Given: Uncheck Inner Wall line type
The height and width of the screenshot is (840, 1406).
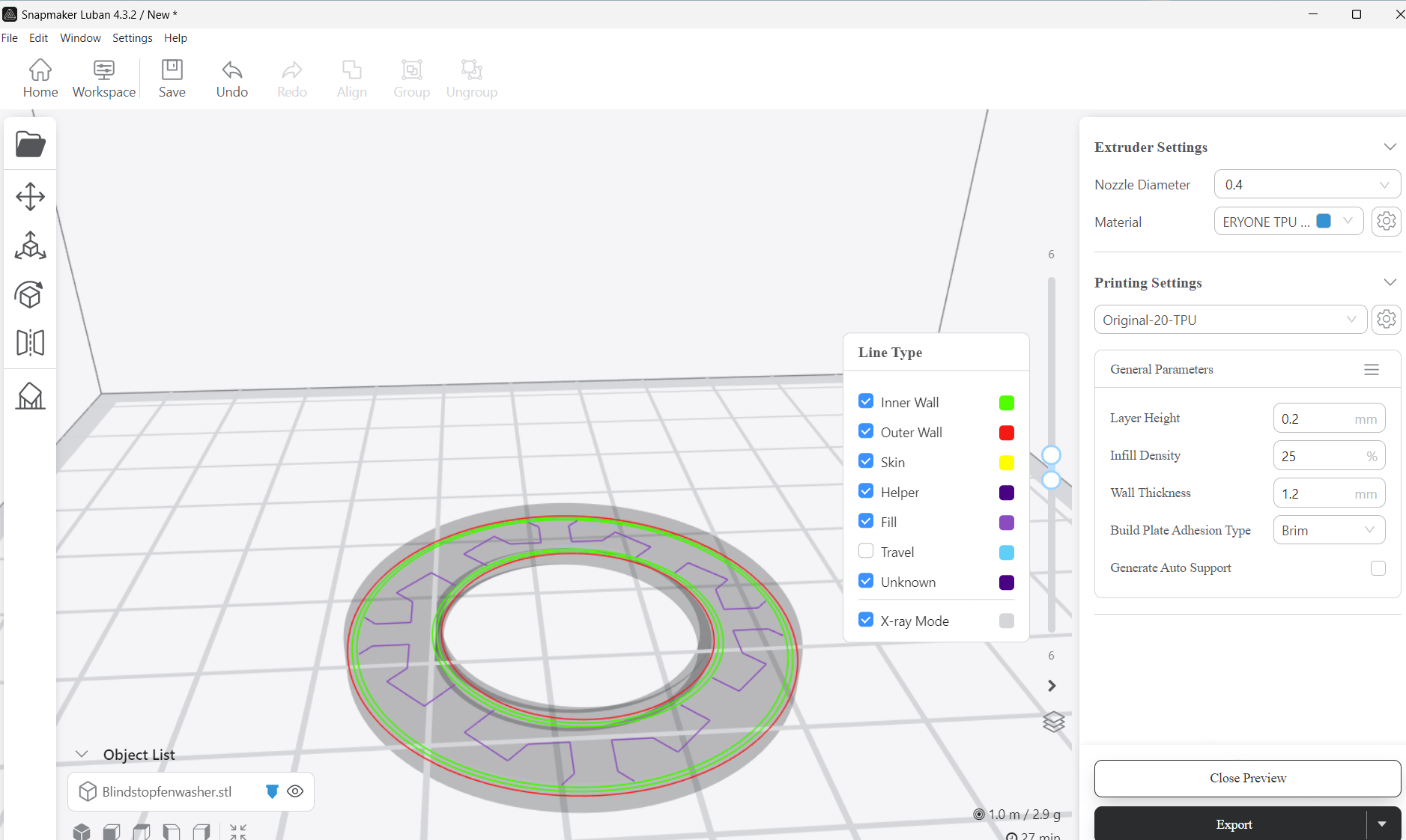Looking at the screenshot, I should [866, 401].
